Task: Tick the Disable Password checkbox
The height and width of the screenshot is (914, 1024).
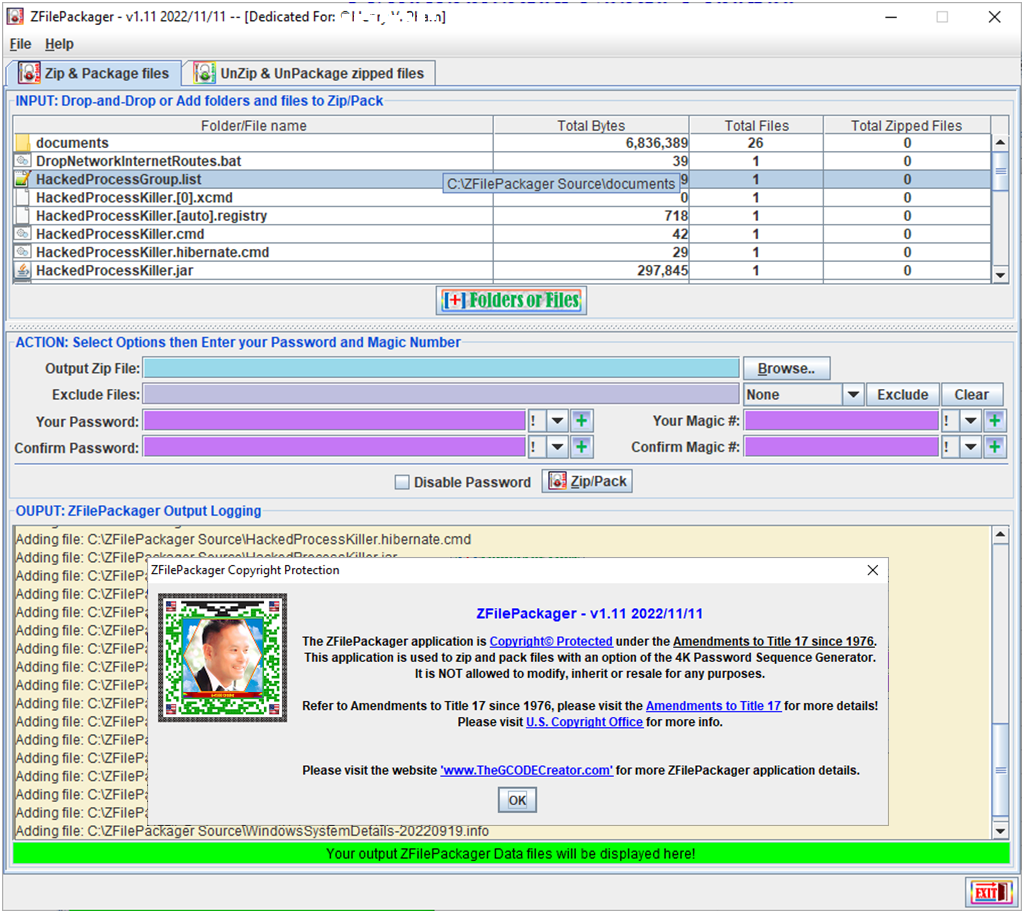Action: (x=402, y=482)
